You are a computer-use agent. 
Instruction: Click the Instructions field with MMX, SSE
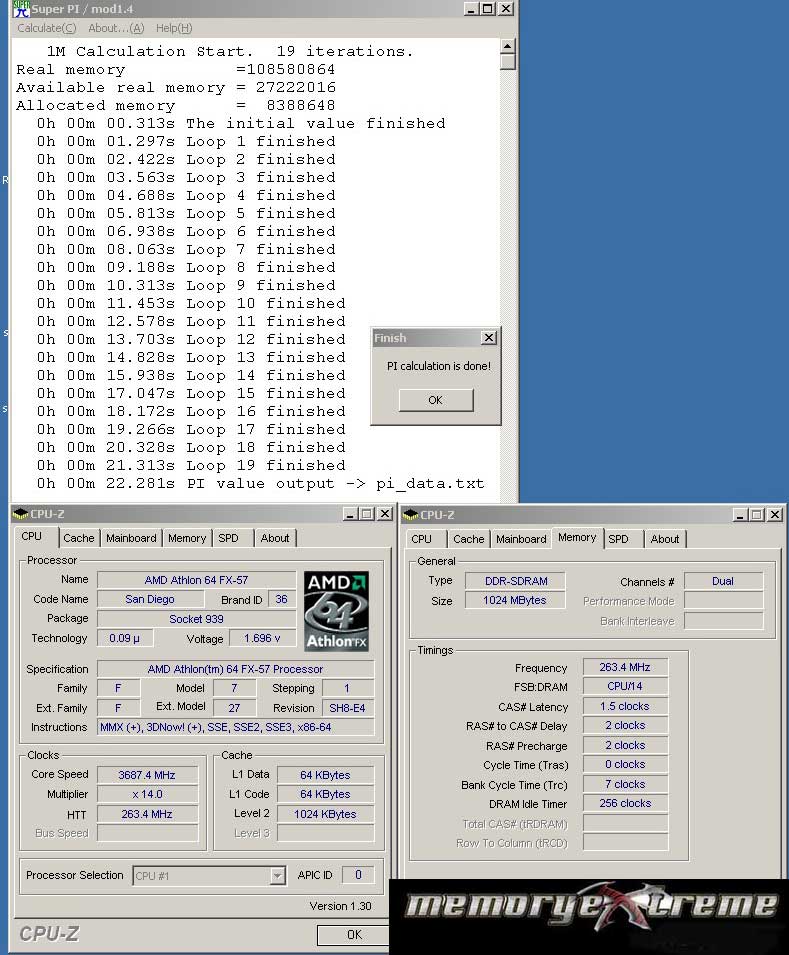pyautogui.click(x=235, y=727)
